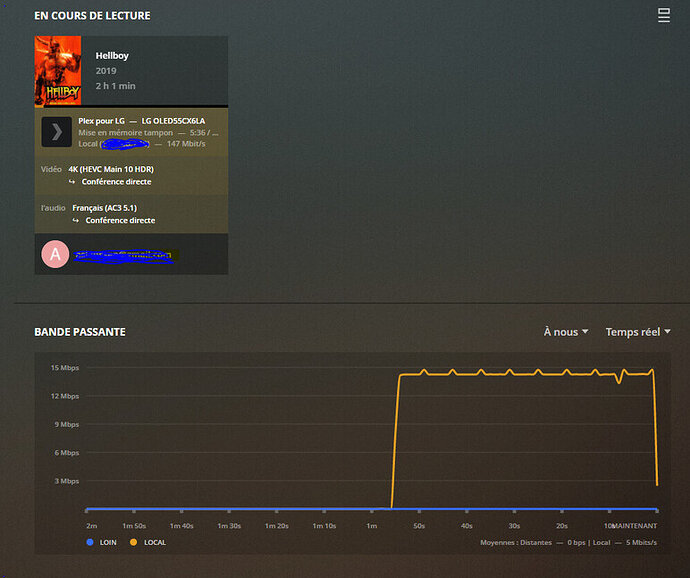Click 'Conférence directe' under l'audio

tap(120, 220)
